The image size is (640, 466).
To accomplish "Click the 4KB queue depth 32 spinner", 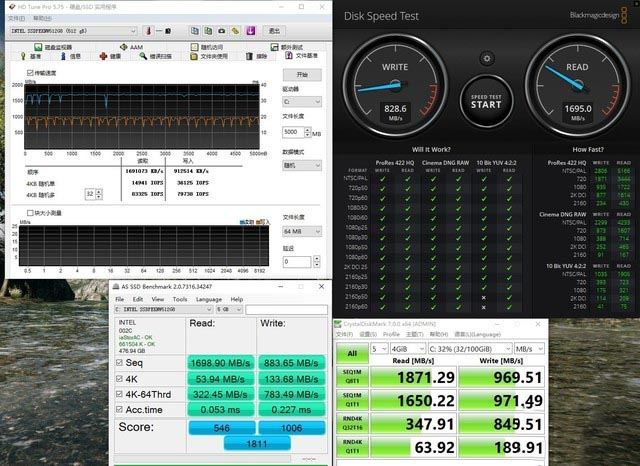I will point(99,194).
